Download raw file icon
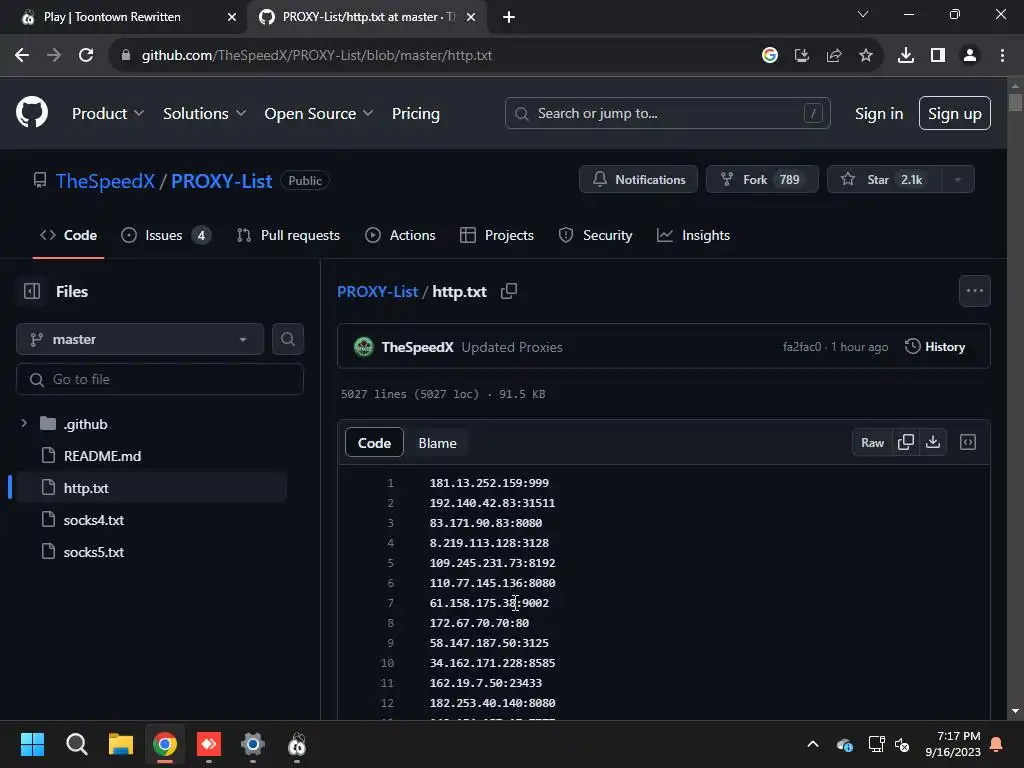1024x768 pixels. pos(933,442)
